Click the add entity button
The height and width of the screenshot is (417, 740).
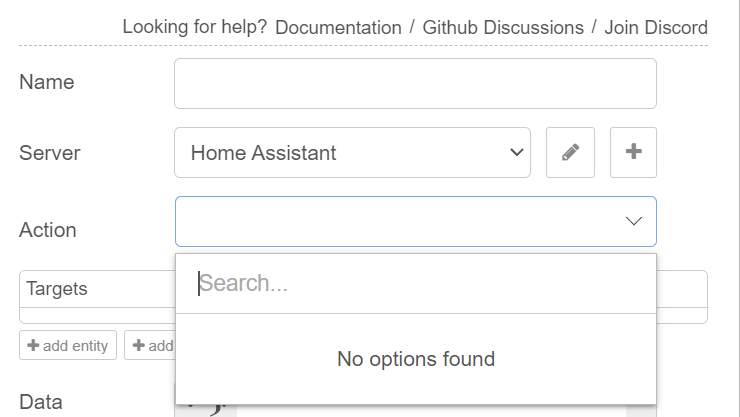pyautogui.click(x=68, y=345)
